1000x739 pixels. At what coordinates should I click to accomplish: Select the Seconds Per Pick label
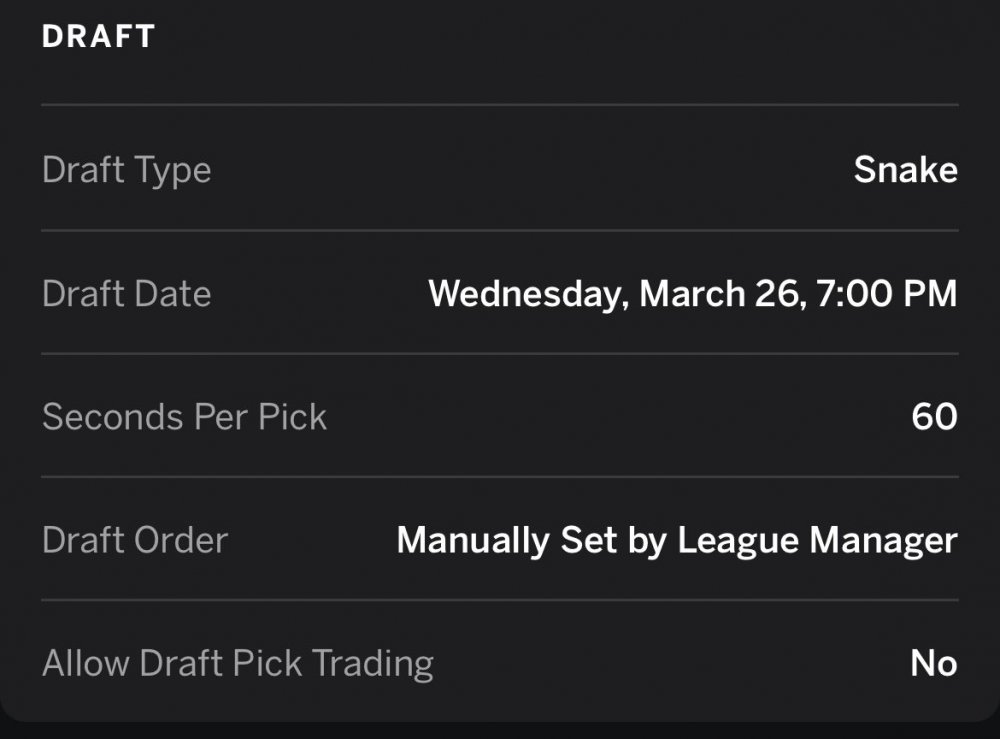pos(184,417)
